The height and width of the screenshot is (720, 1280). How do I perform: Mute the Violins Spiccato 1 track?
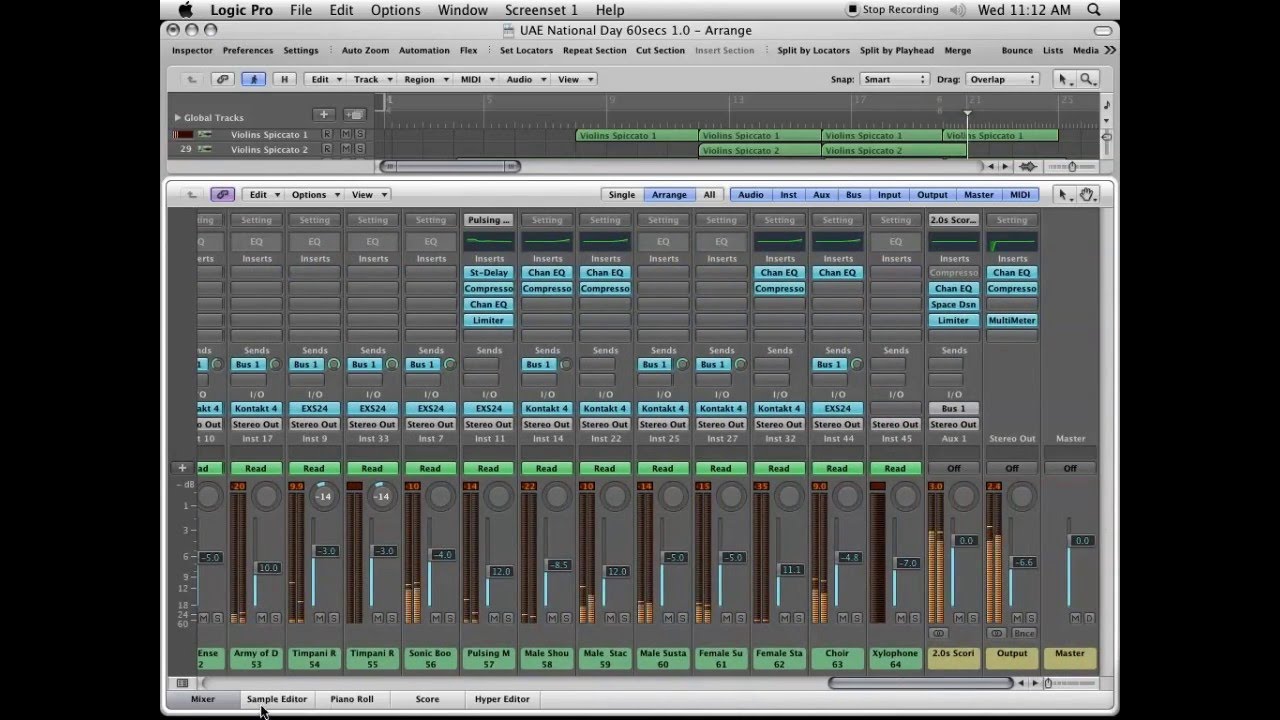pyautogui.click(x=346, y=134)
